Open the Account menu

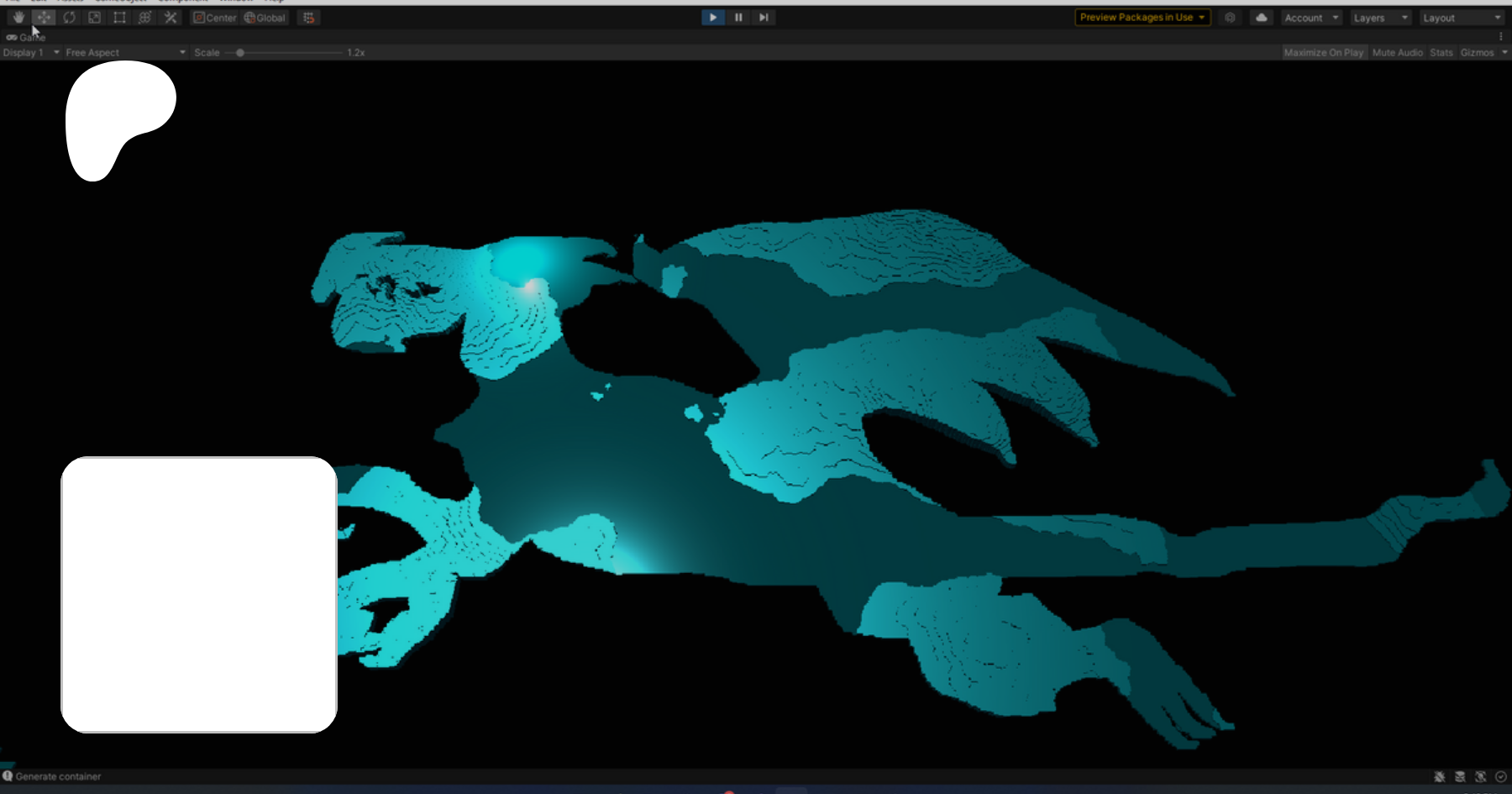(1311, 18)
